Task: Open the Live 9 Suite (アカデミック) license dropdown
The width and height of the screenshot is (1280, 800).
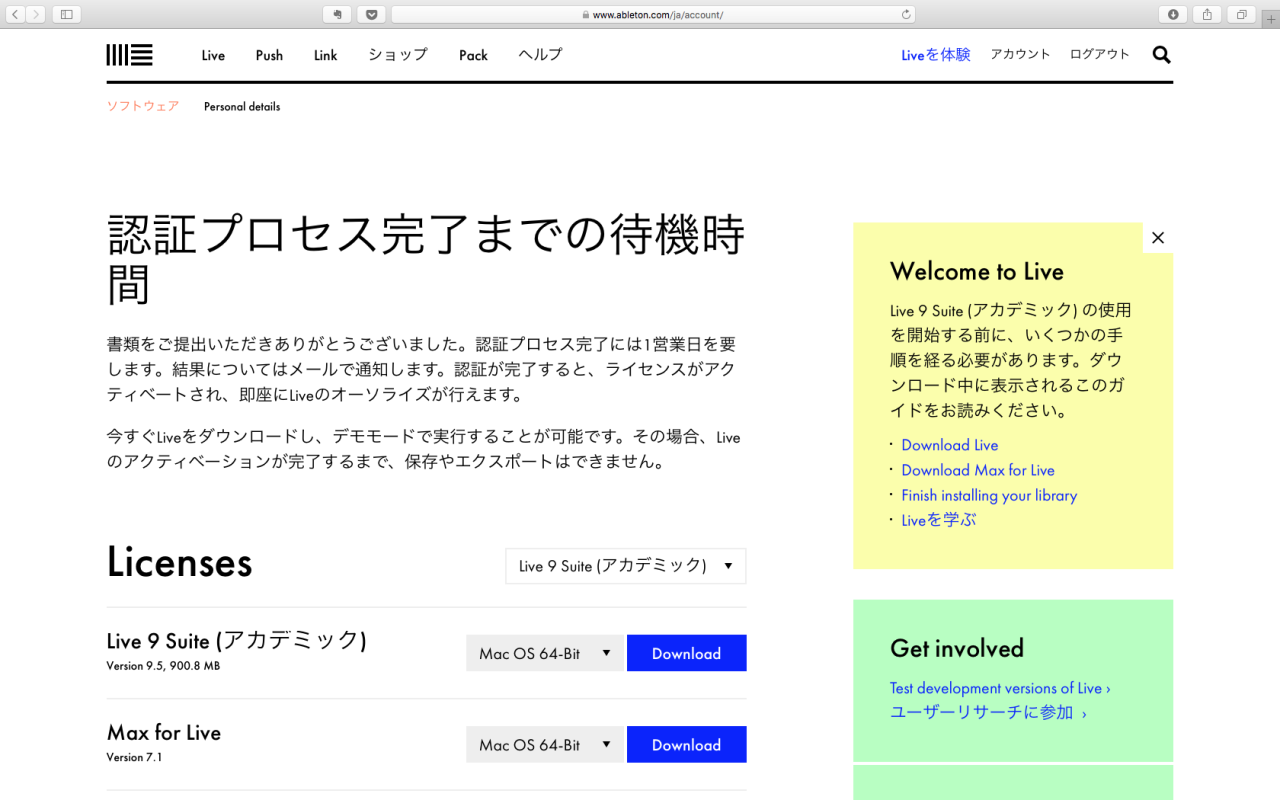Action: (x=626, y=566)
